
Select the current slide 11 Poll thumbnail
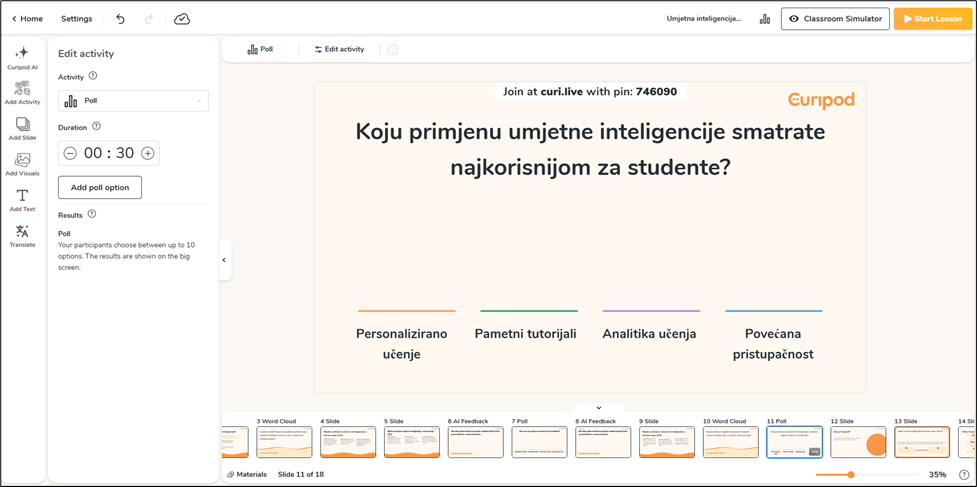pos(794,442)
